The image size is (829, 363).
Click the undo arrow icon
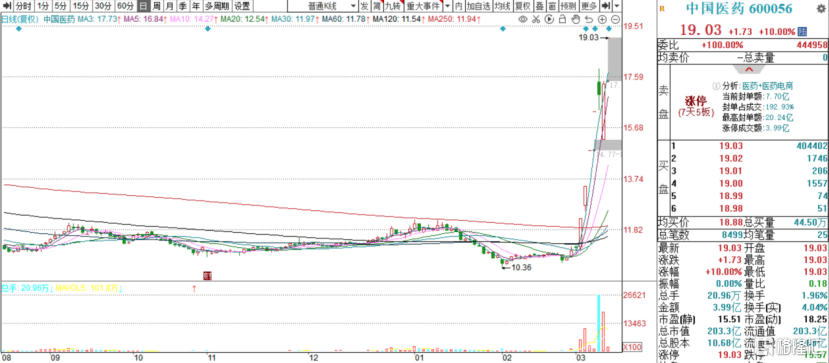tap(589, 19)
